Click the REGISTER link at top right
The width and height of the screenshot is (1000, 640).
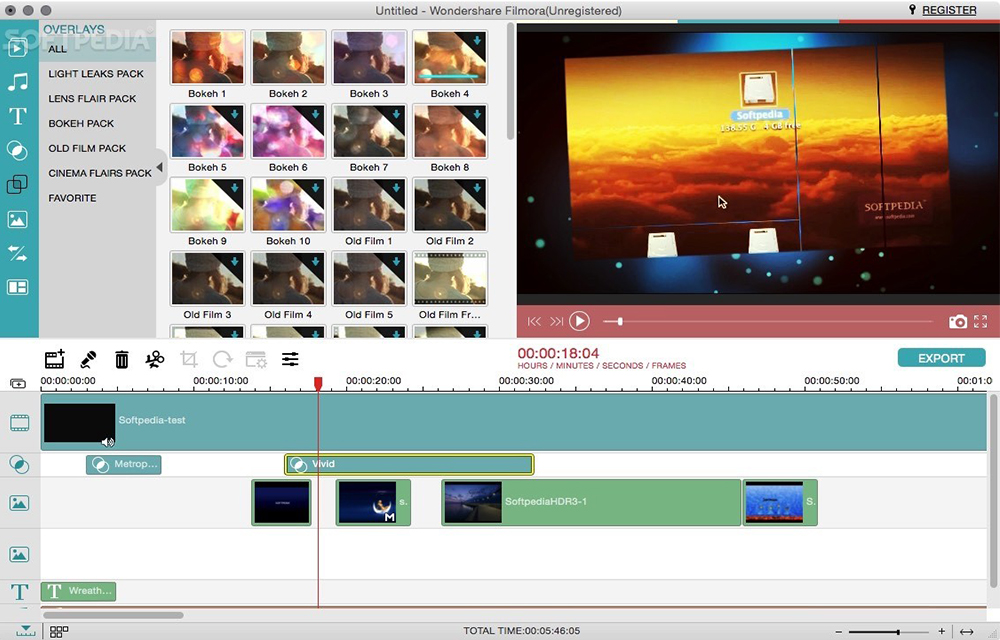[x=948, y=10]
